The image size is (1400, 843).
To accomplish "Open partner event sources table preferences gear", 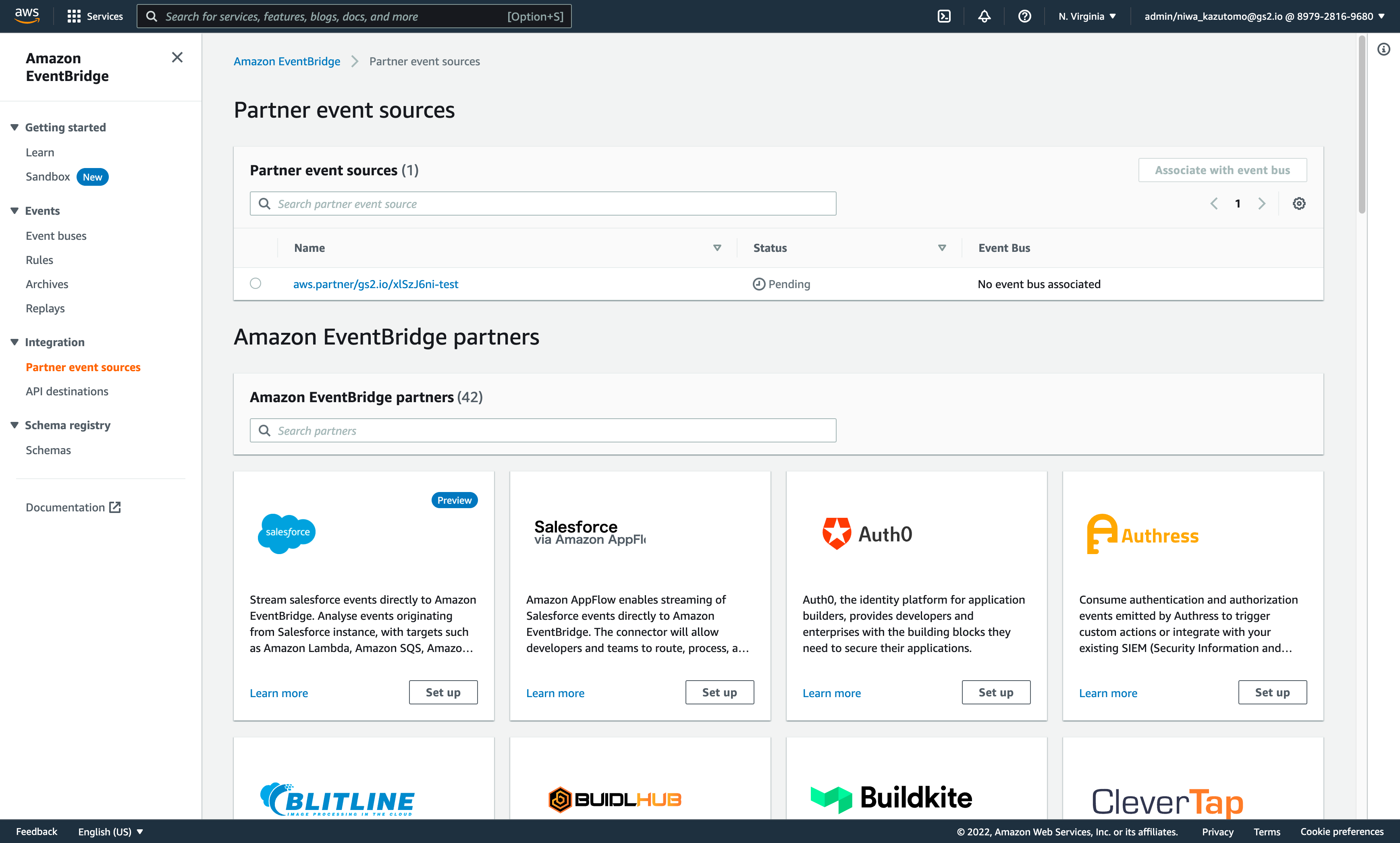I will pyautogui.click(x=1299, y=203).
